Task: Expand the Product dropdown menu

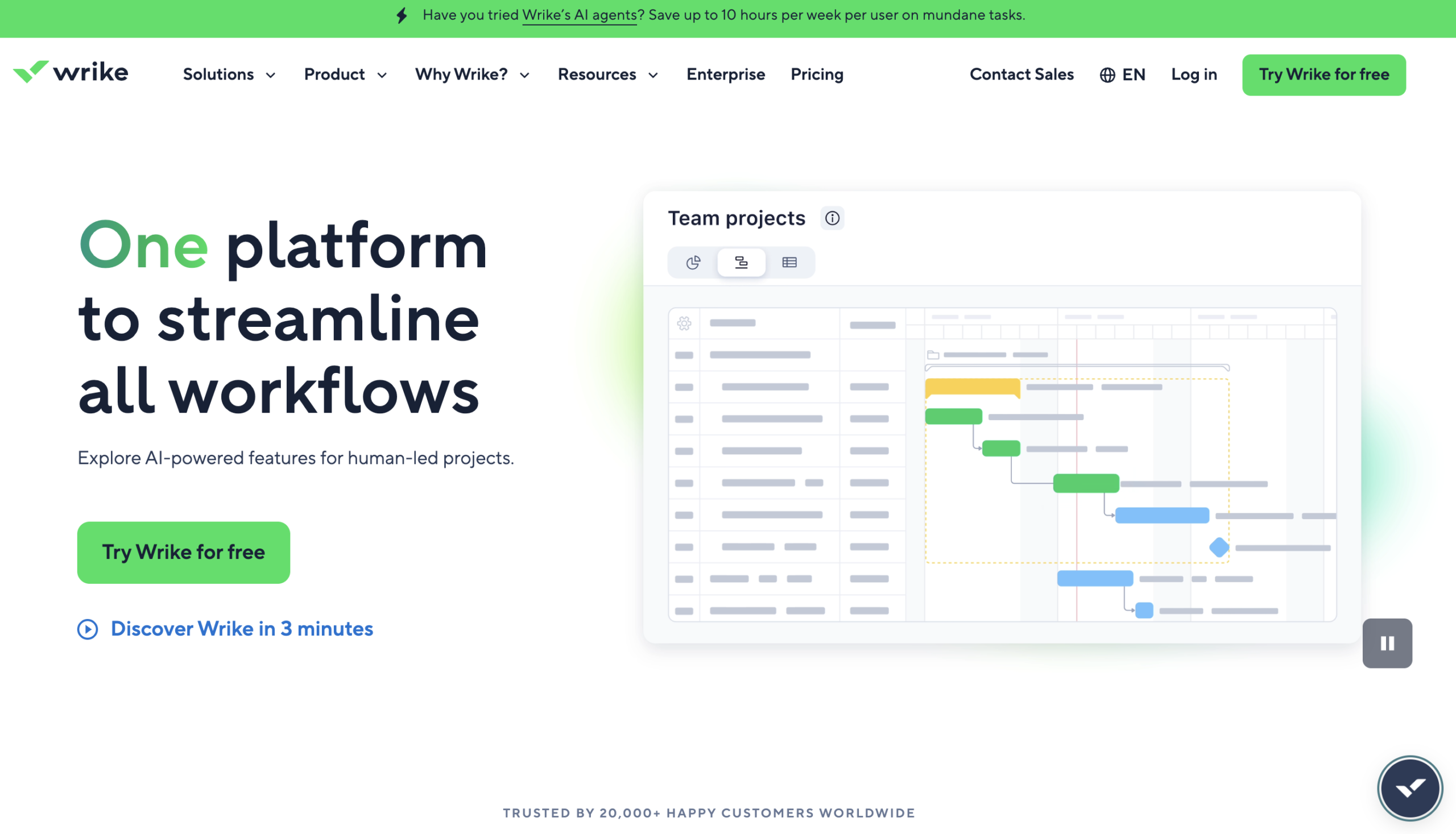Action: [x=346, y=74]
